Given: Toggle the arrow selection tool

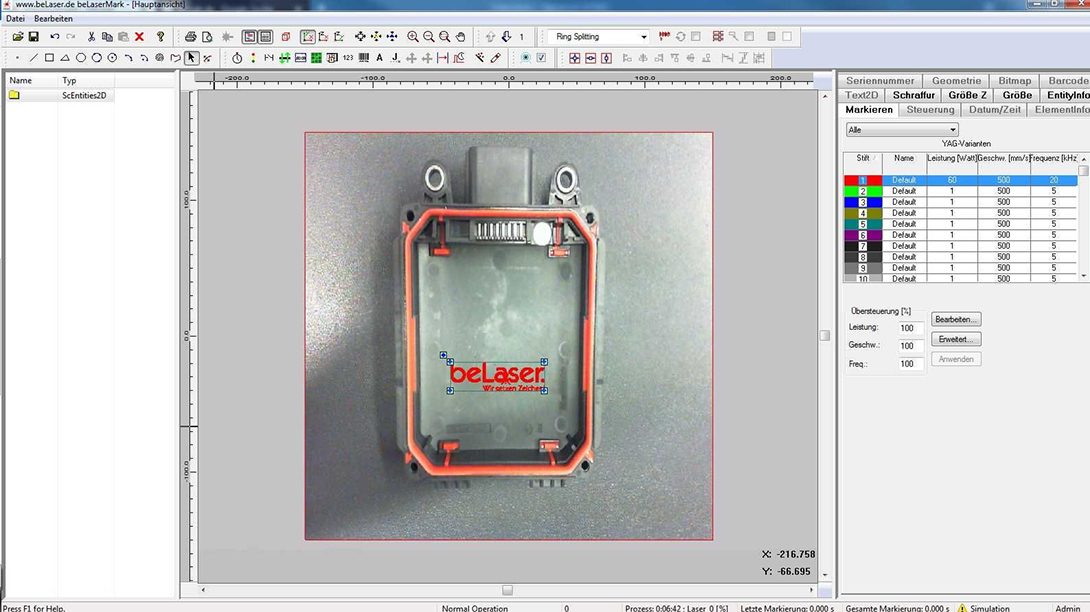Looking at the screenshot, I should 191,58.
